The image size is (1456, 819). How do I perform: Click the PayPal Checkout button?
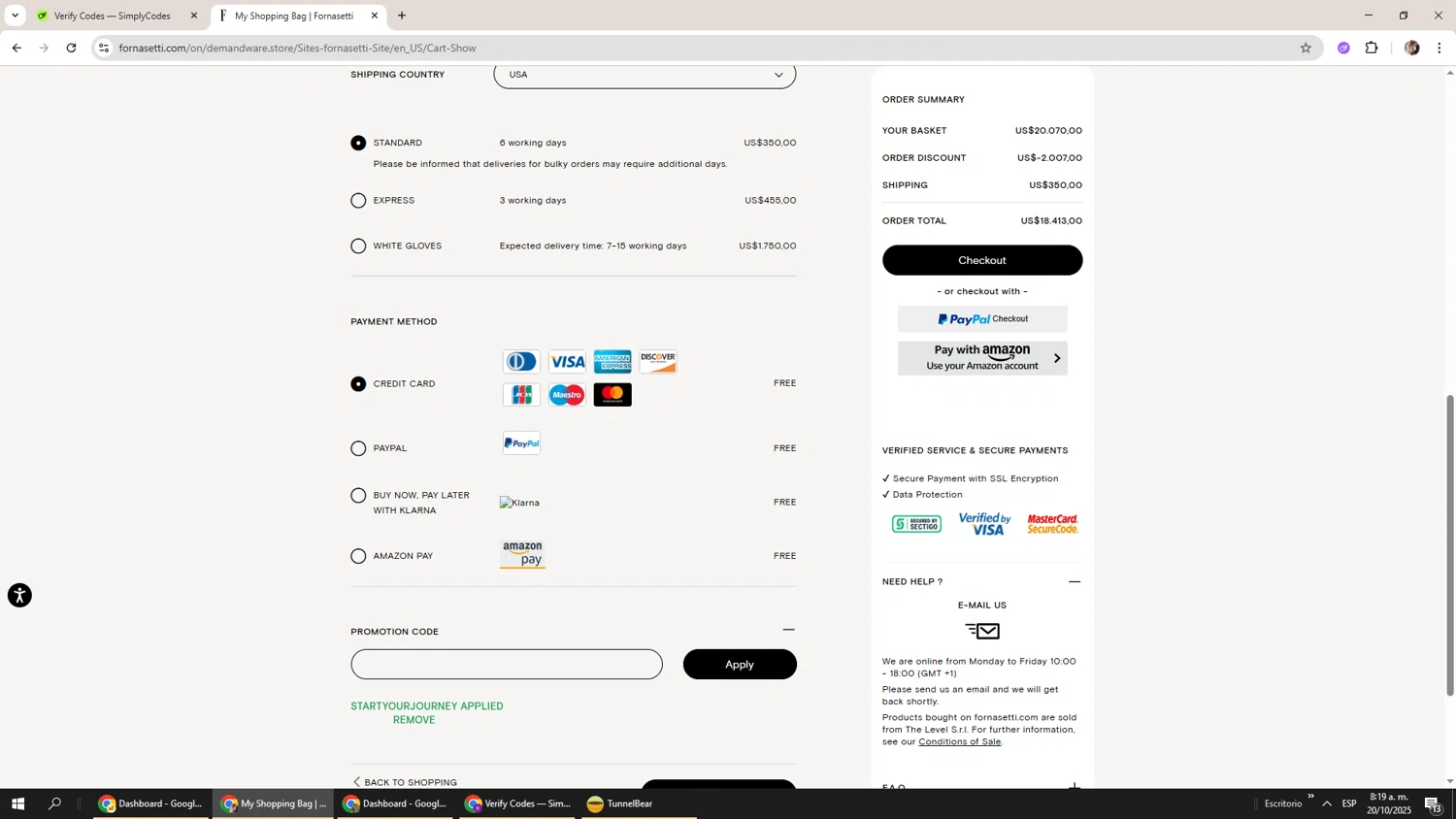[982, 319]
